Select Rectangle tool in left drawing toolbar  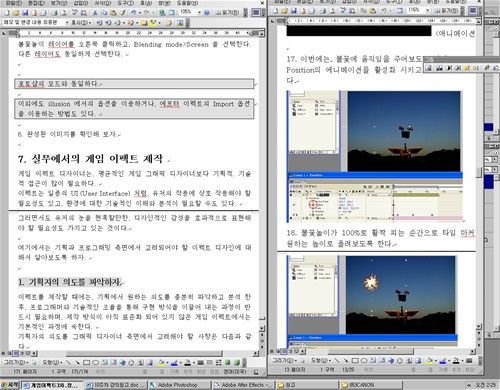click(87, 363)
